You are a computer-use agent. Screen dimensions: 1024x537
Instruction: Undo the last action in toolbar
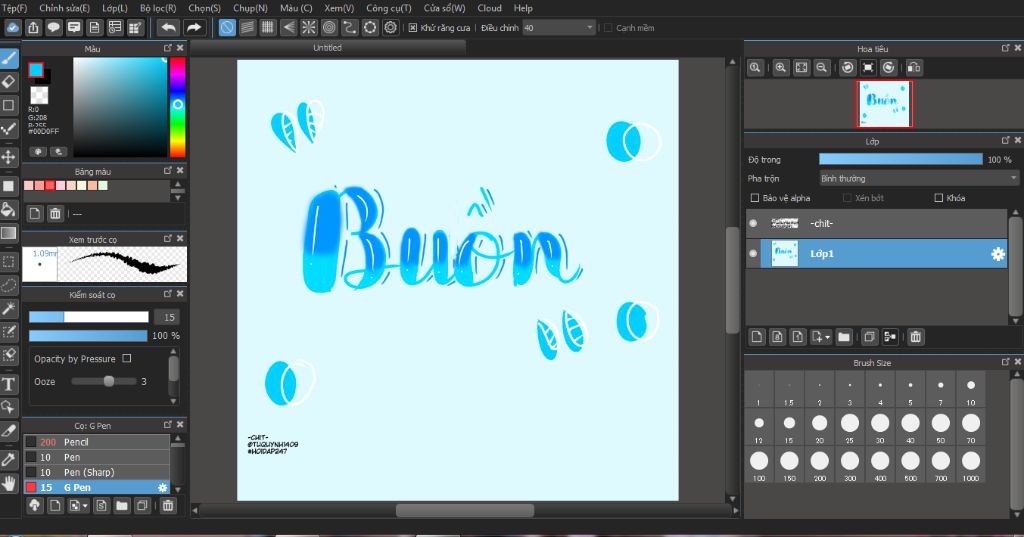tap(168, 27)
